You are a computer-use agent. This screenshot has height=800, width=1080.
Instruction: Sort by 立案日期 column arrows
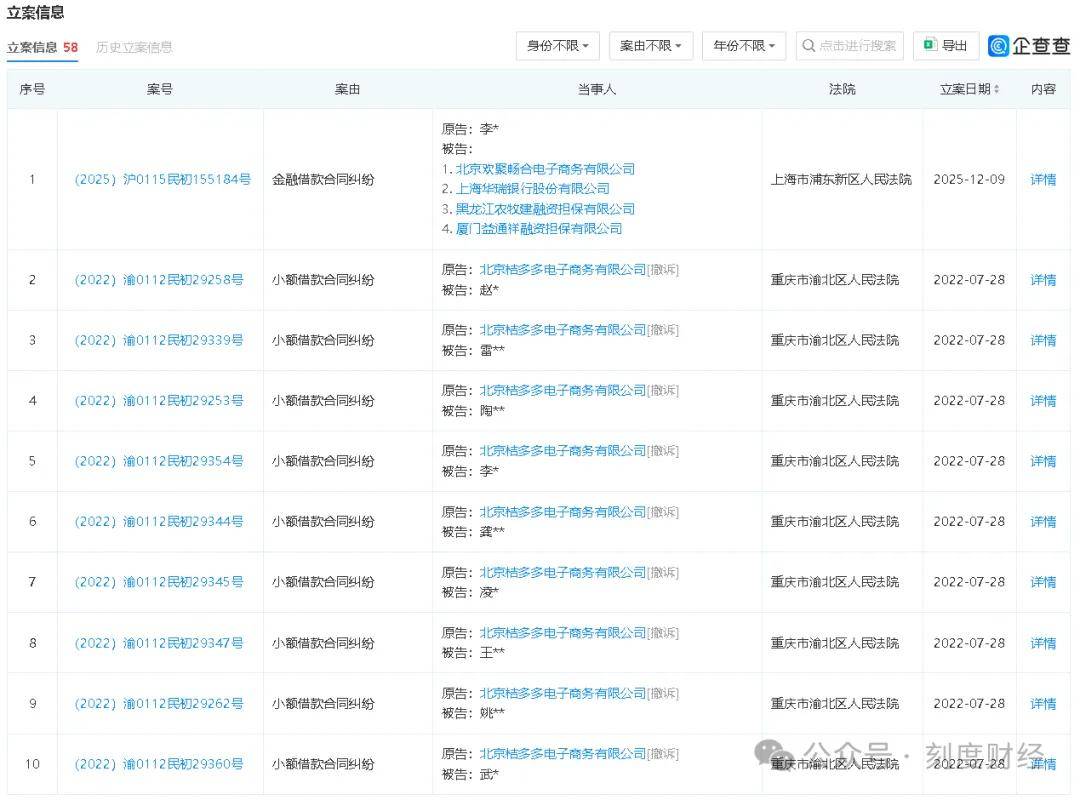click(997, 89)
